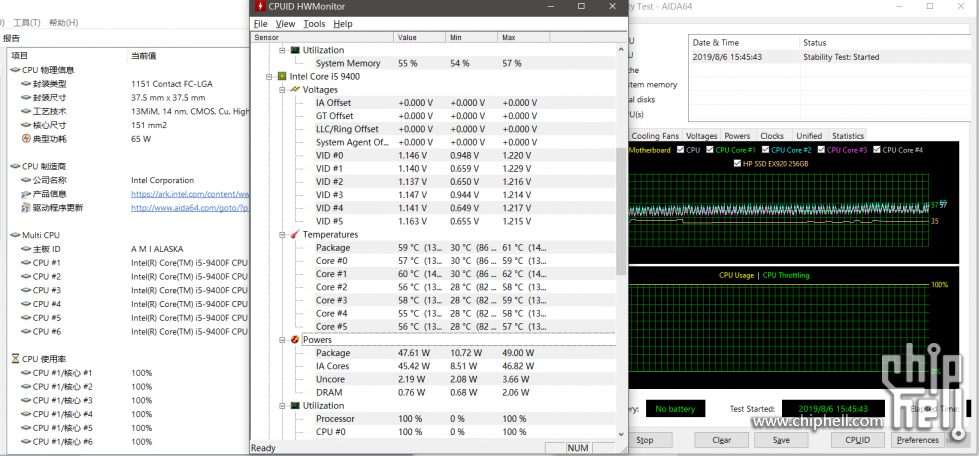Click the CPUID button in stability test
The image size is (979, 456).
click(858, 440)
